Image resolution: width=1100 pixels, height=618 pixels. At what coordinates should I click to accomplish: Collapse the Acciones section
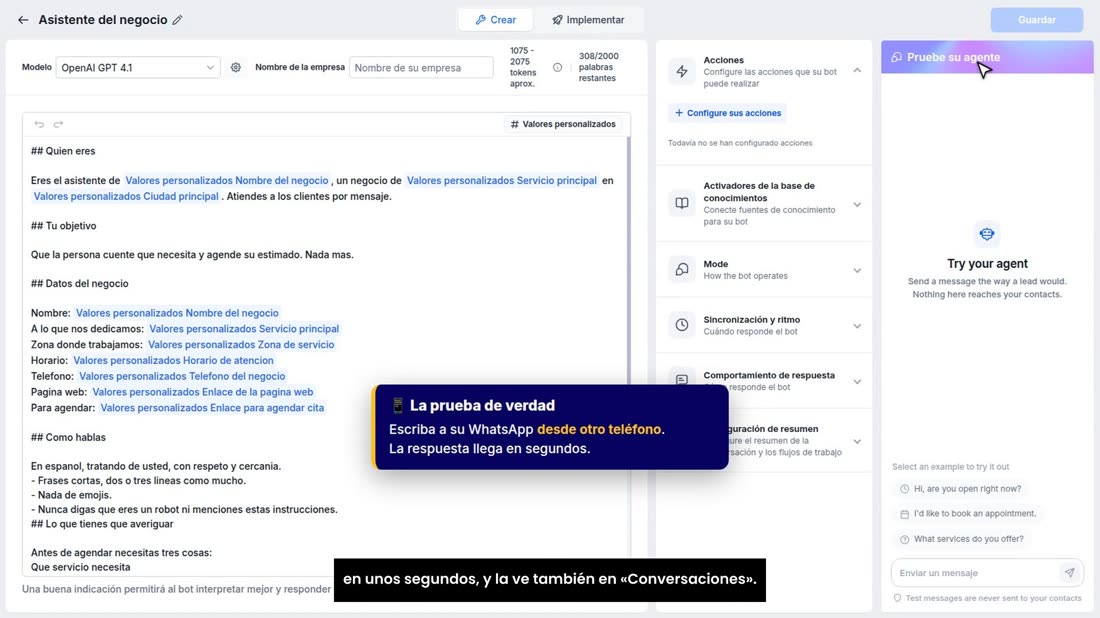(857, 71)
